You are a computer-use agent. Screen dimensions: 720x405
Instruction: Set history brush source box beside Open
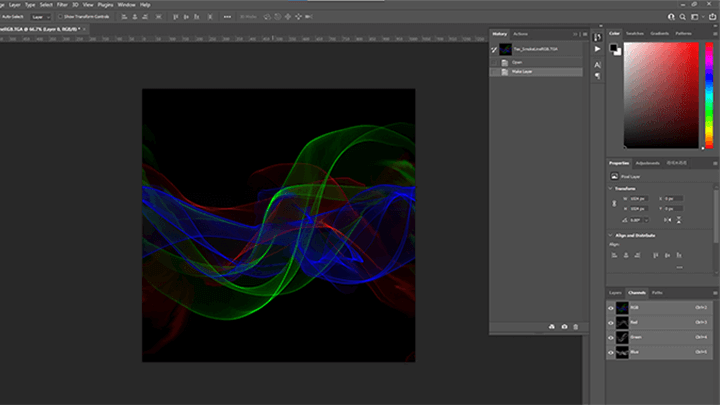(494, 62)
